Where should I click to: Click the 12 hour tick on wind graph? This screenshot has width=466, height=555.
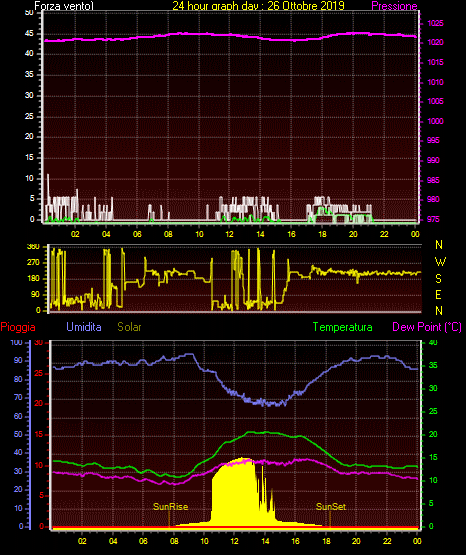pyautogui.click(x=229, y=234)
